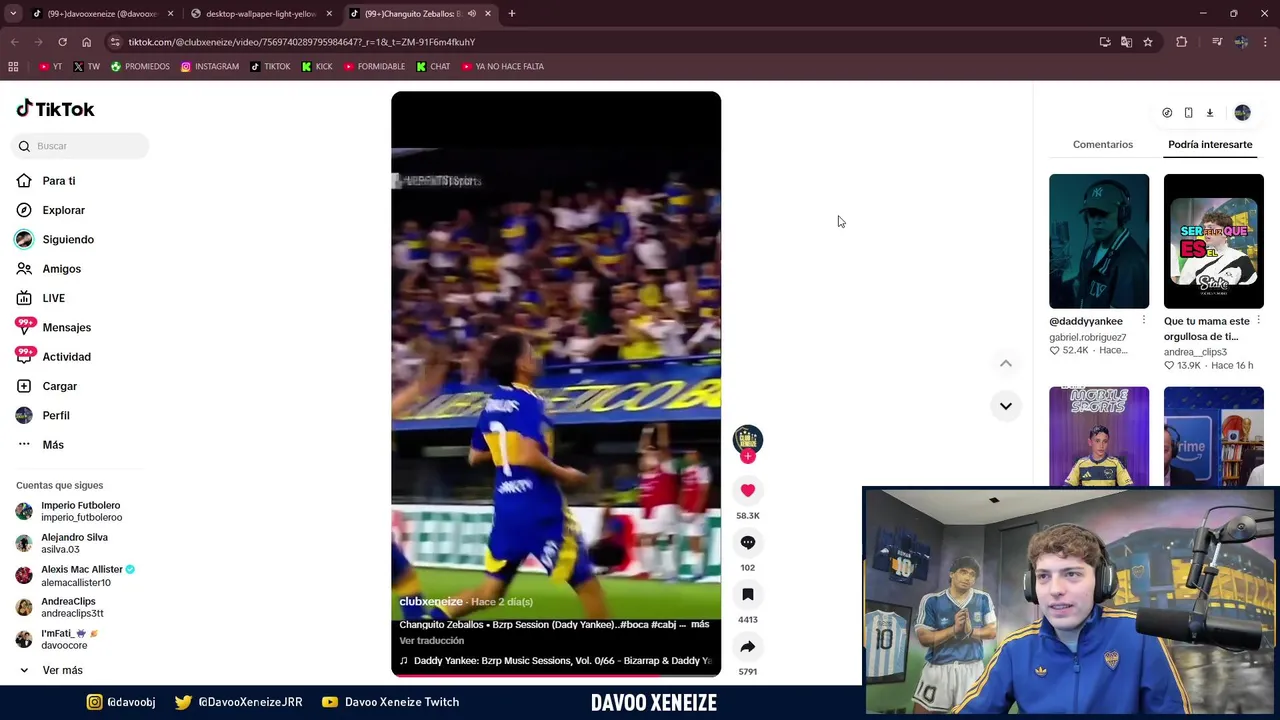Switch to the Comentarios tab

pos(1103,144)
